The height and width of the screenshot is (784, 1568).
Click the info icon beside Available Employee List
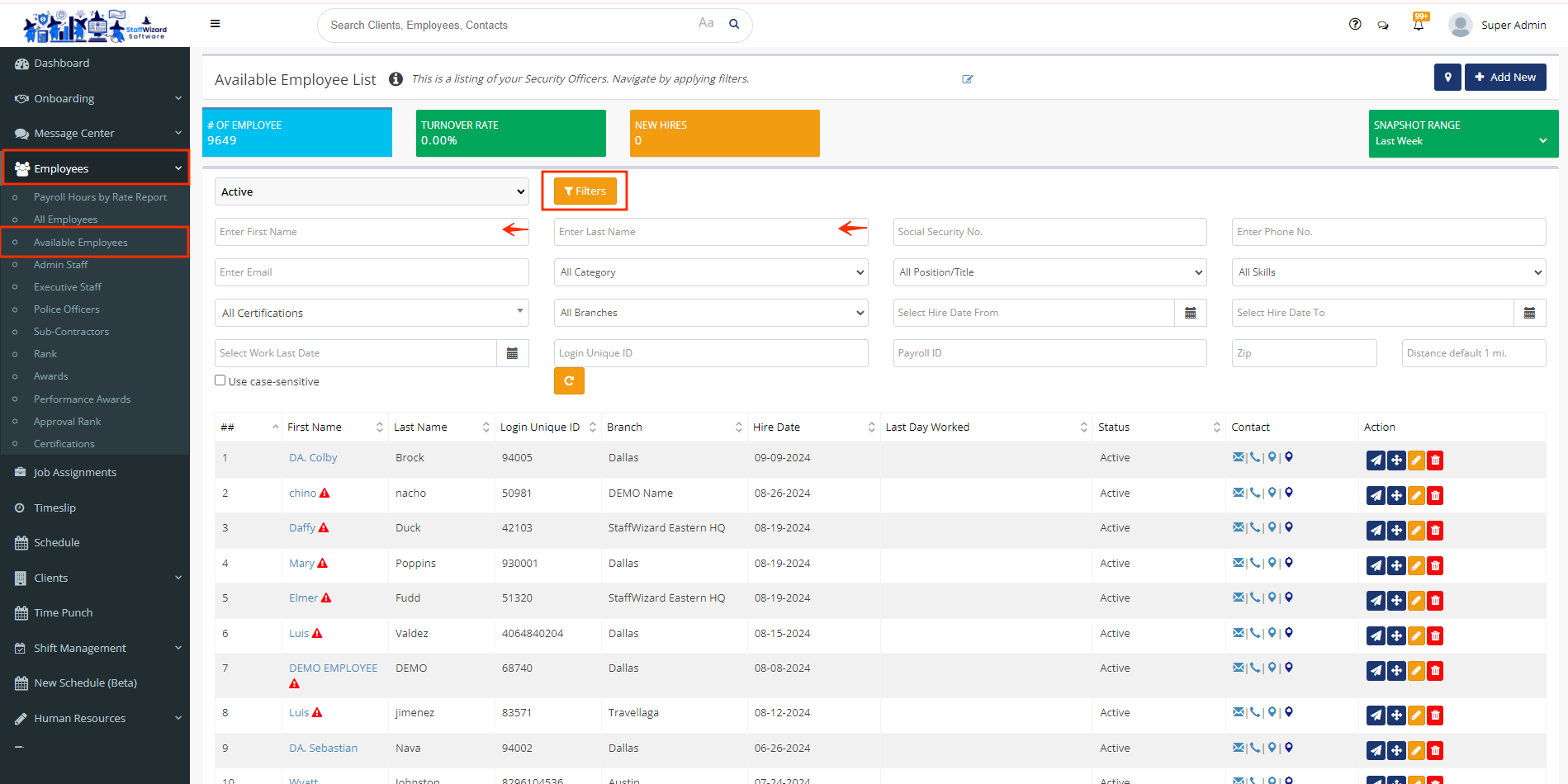(396, 79)
